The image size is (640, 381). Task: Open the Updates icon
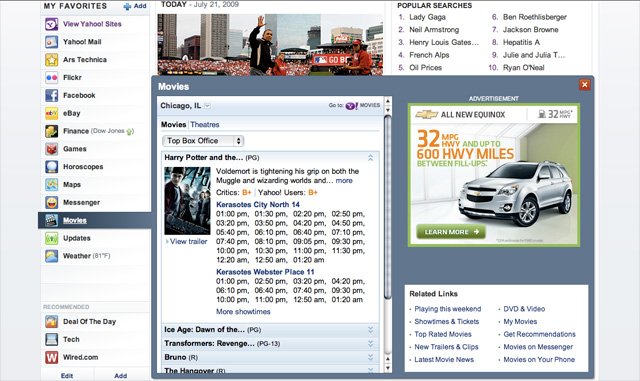click(x=51, y=238)
